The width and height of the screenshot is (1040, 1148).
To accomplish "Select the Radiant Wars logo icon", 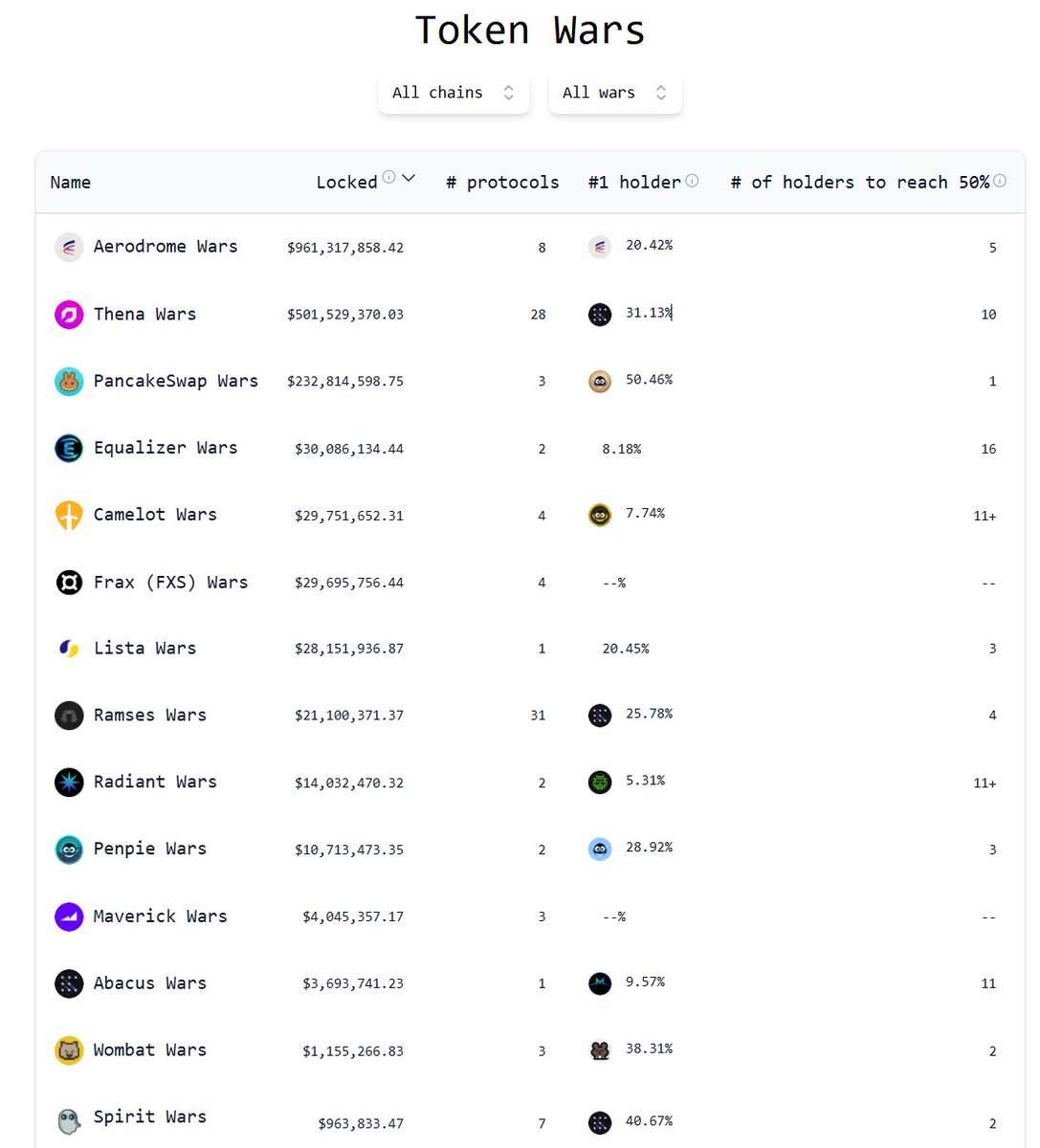I will click(68, 782).
